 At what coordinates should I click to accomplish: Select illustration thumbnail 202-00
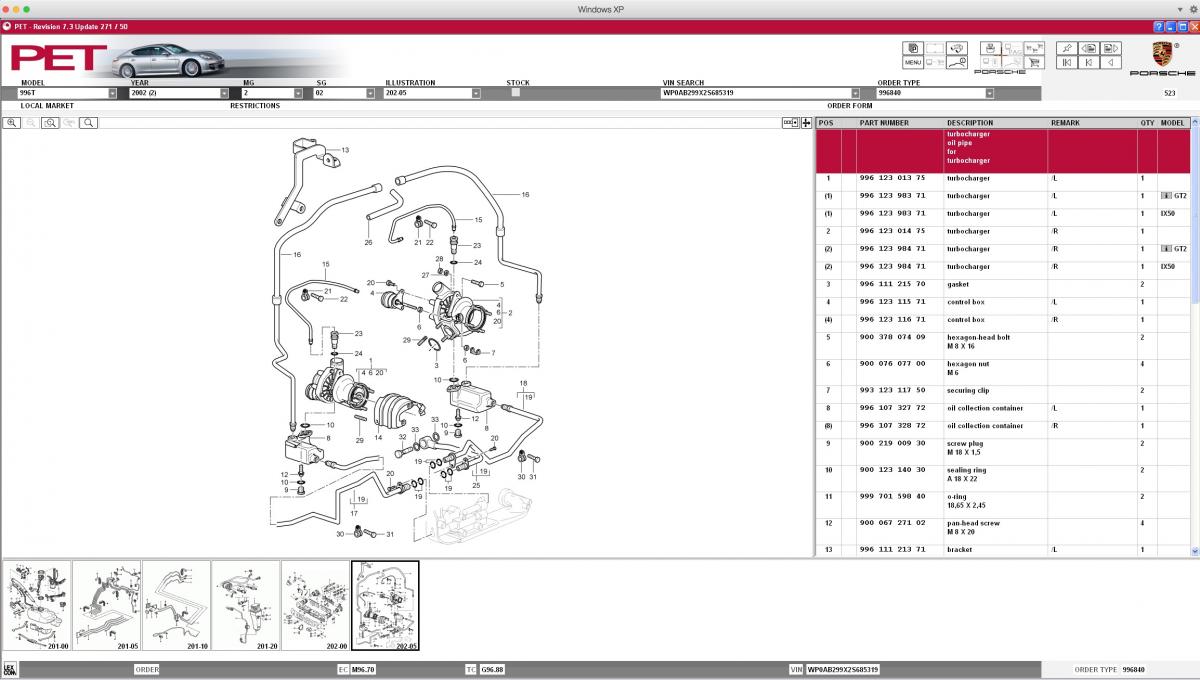(315, 605)
